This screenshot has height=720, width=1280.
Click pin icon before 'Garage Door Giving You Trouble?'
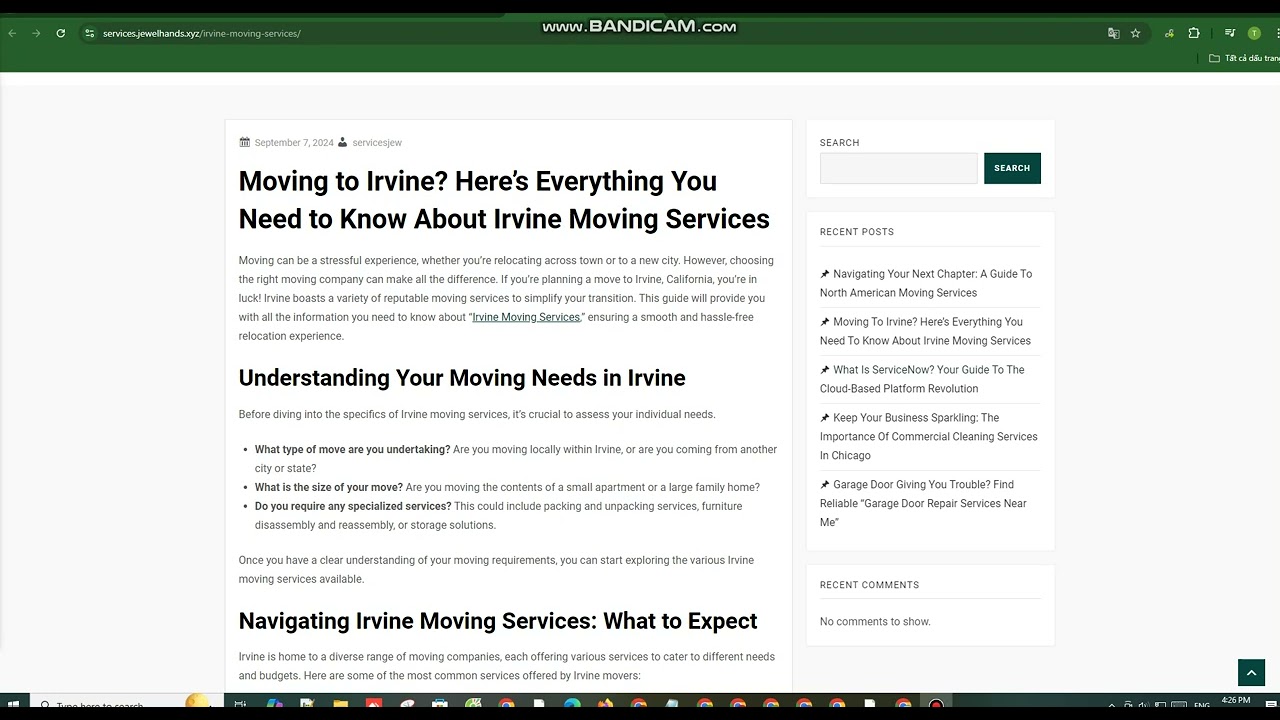pyautogui.click(x=825, y=485)
